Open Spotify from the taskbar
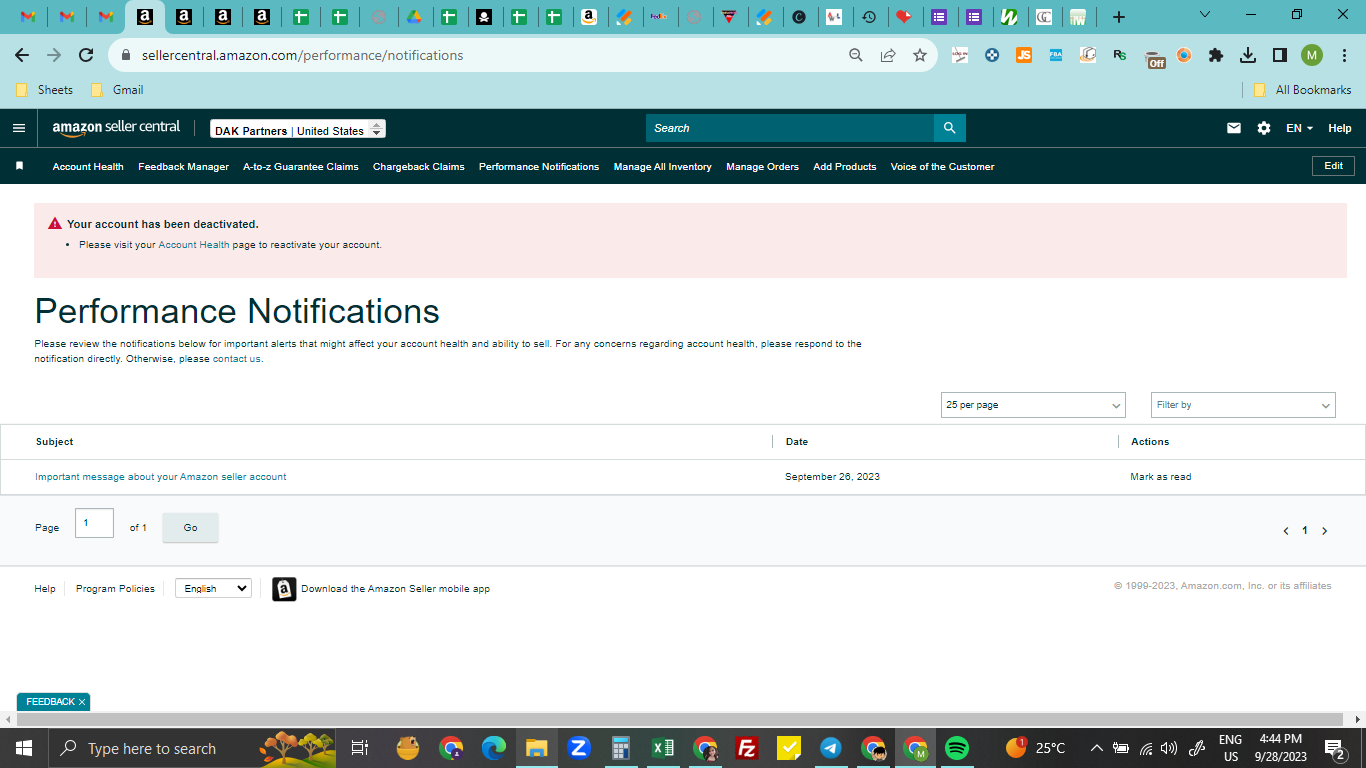The height and width of the screenshot is (768, 1366). click(957, 748)
